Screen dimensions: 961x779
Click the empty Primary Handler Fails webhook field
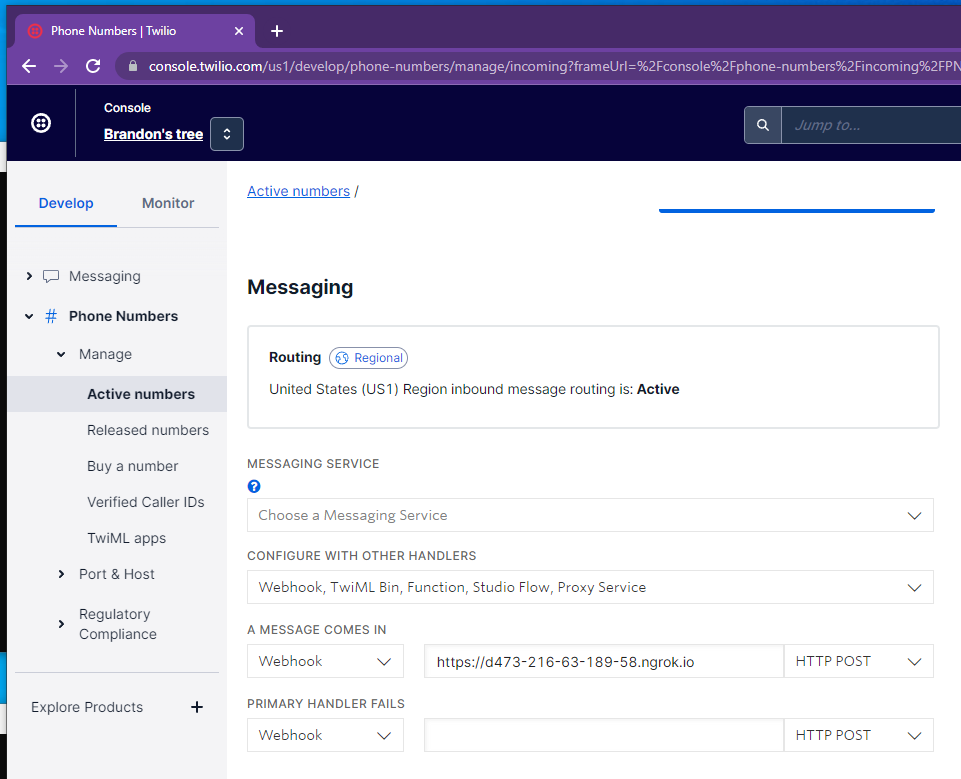click(x=603, y=735)
